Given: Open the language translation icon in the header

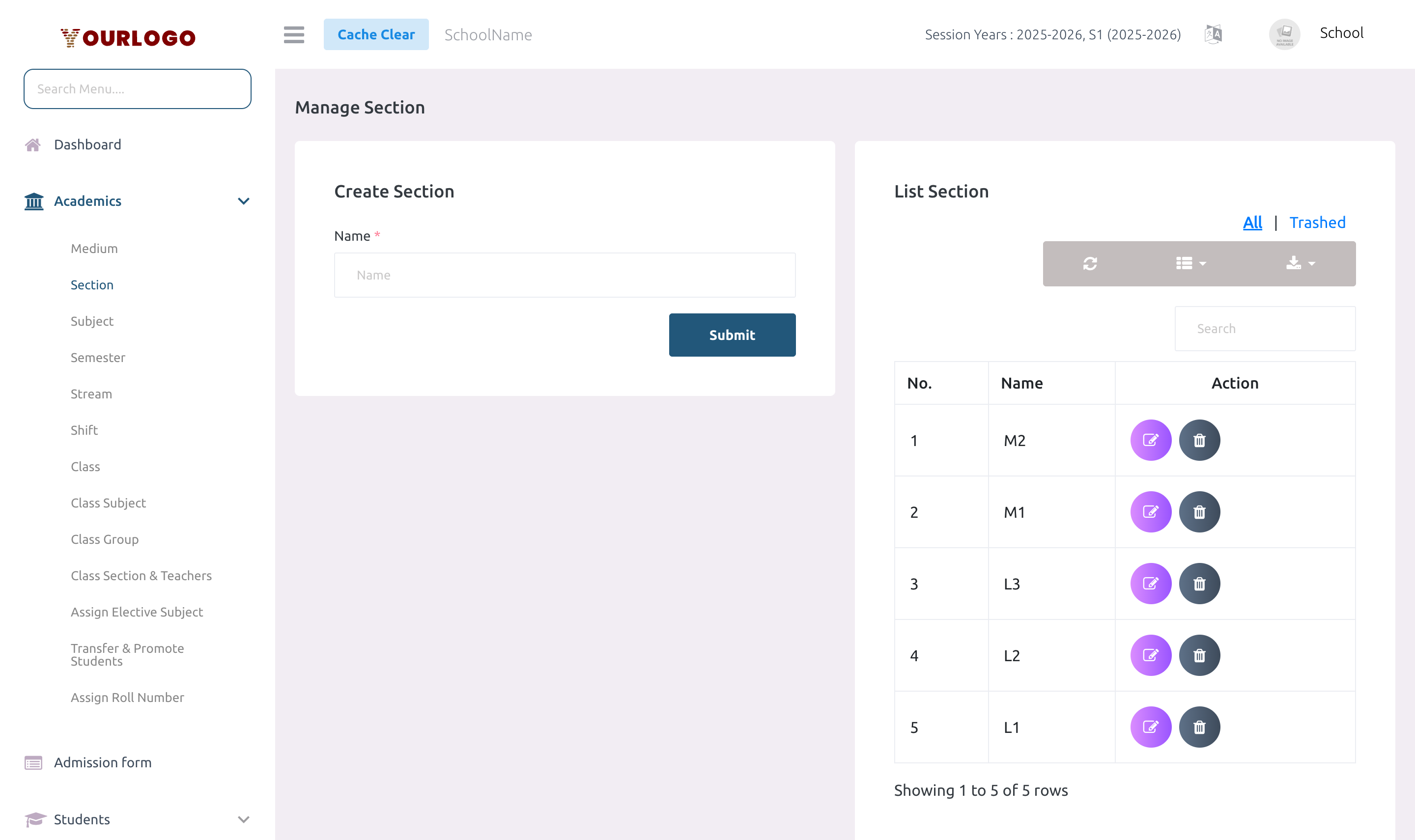Looking at the screenshot, I should point(1213,34).
